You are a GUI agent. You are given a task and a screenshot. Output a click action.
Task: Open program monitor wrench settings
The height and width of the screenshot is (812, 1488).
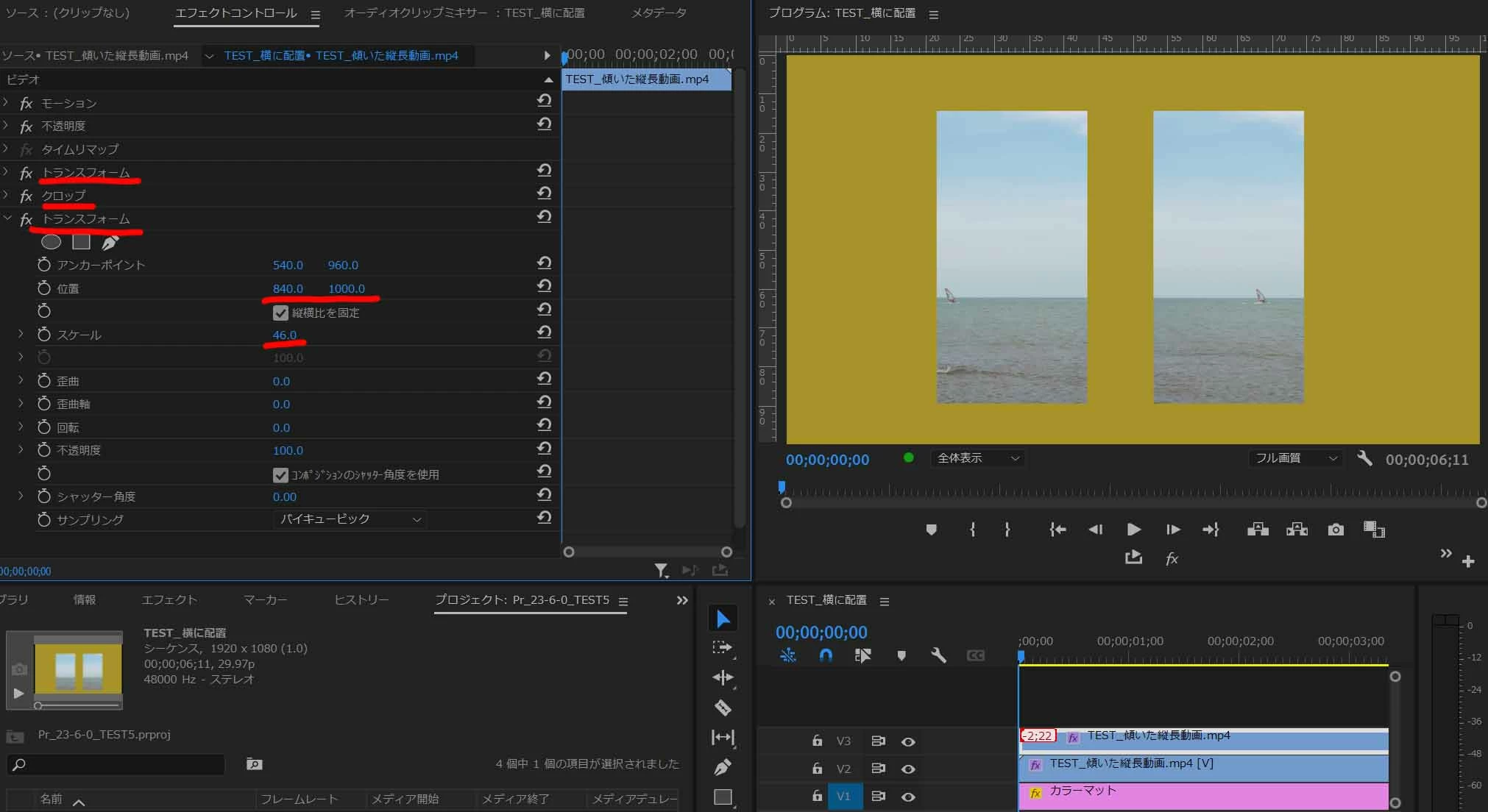coord(1364,458)
